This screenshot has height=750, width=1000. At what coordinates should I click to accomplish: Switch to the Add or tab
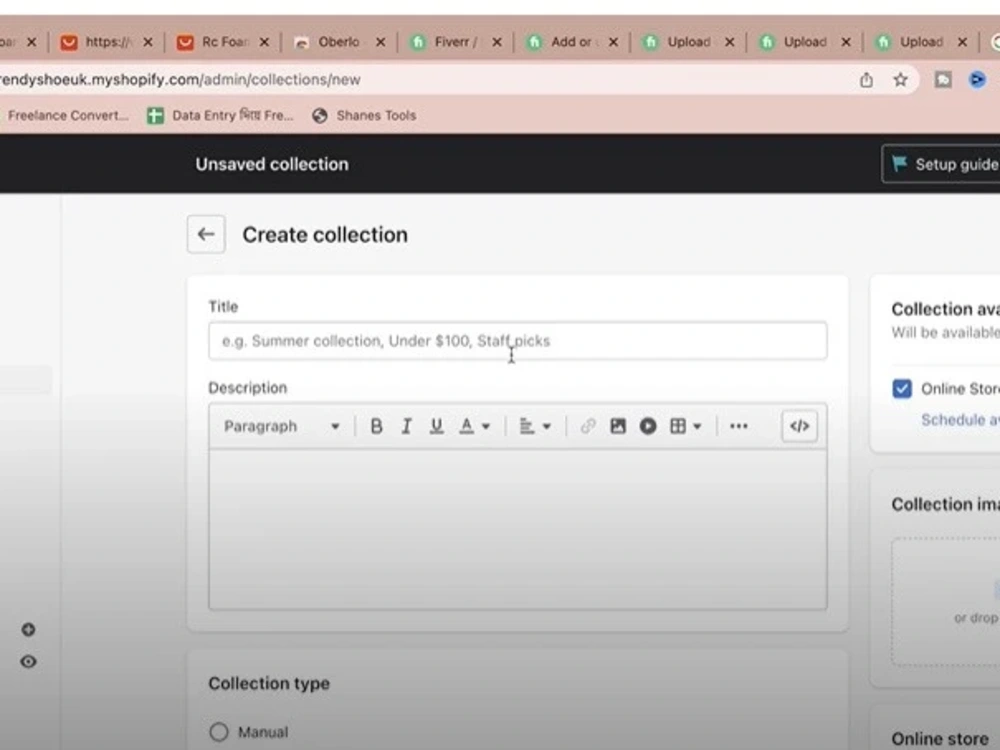pyautogui.click(x=571, y=42)
